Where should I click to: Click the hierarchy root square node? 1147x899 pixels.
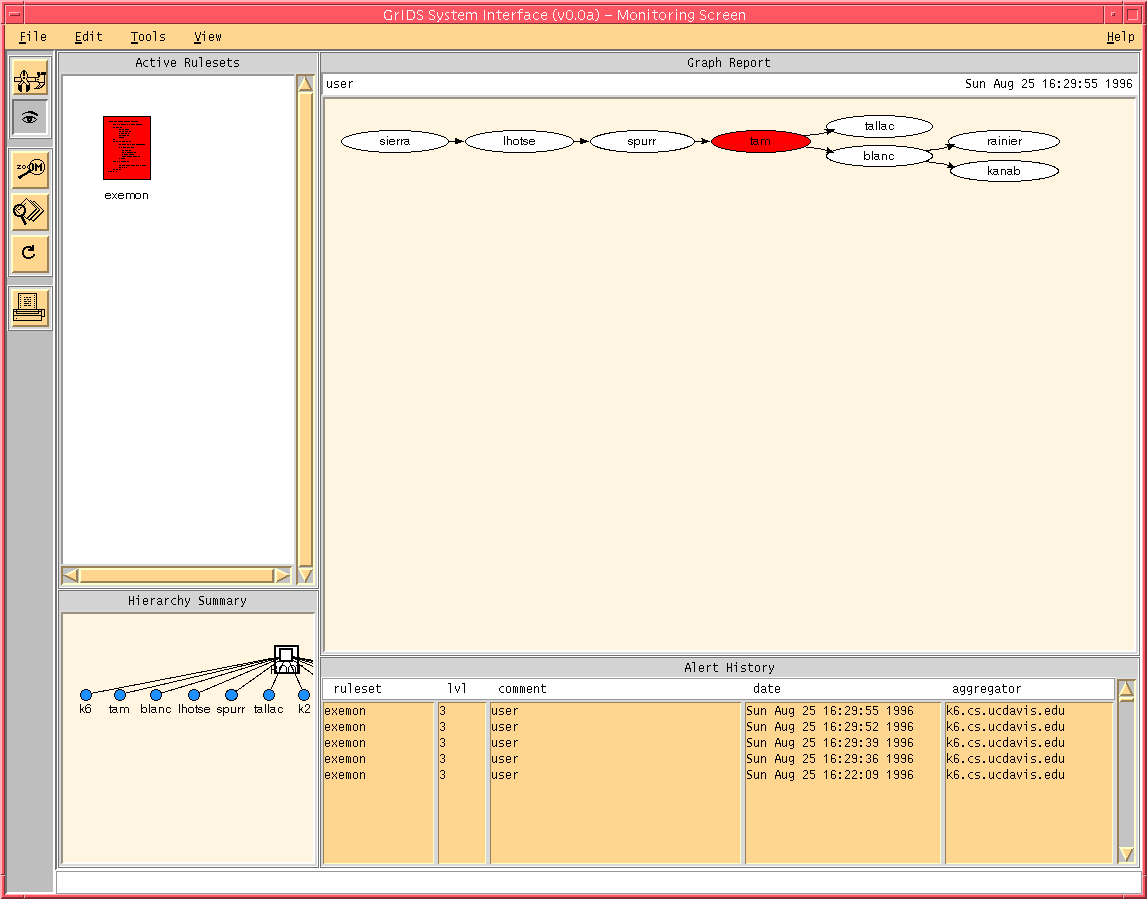pyautogui.click(x=286, y=658)
